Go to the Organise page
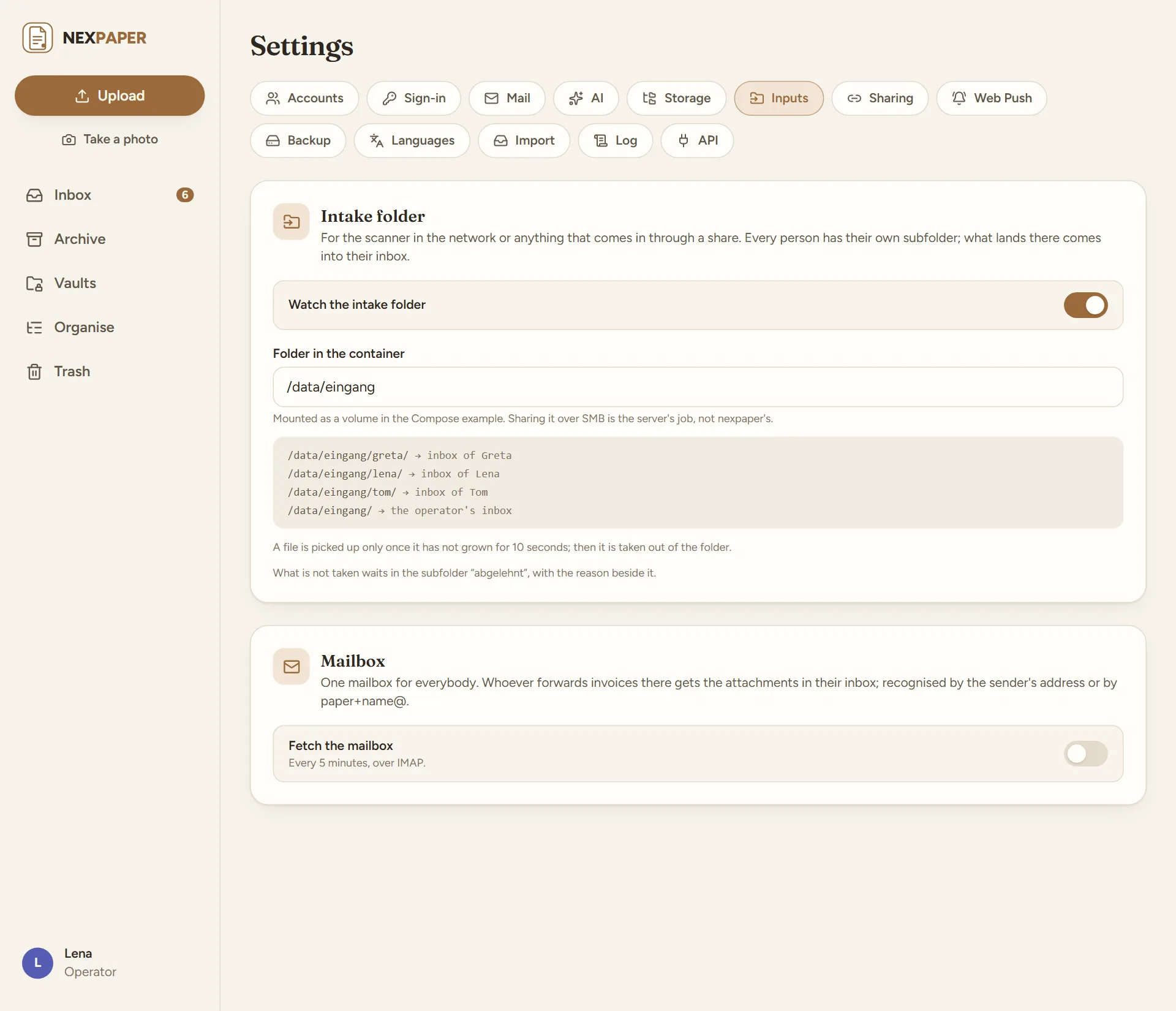The width and height of the screenshot is (1176, 1011). pyautogui.click(x=110, y=327)
